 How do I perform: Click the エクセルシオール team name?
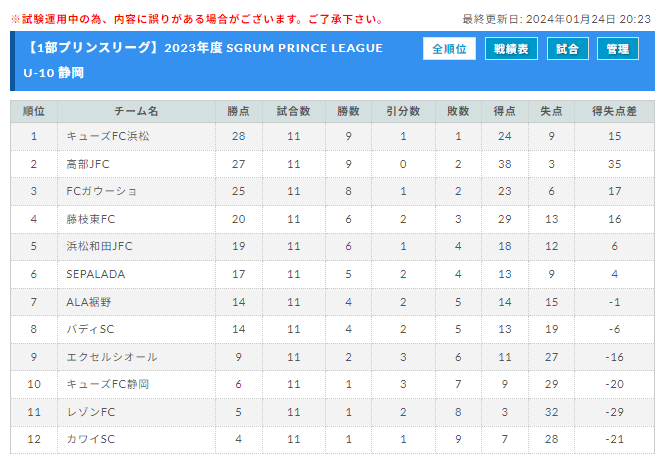112,357
